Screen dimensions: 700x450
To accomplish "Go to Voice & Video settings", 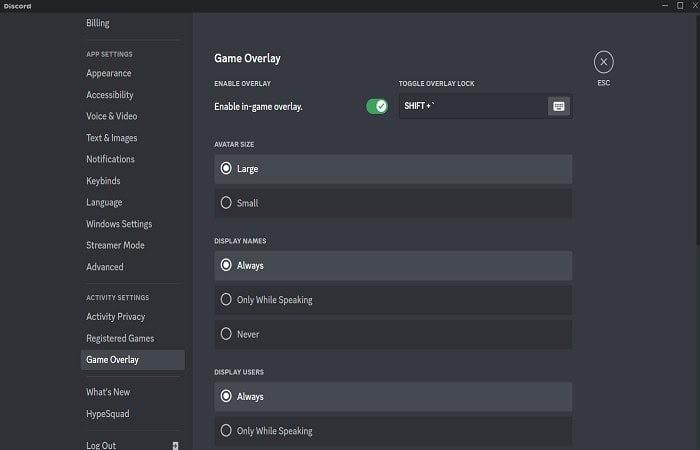I will pos(112,116).
